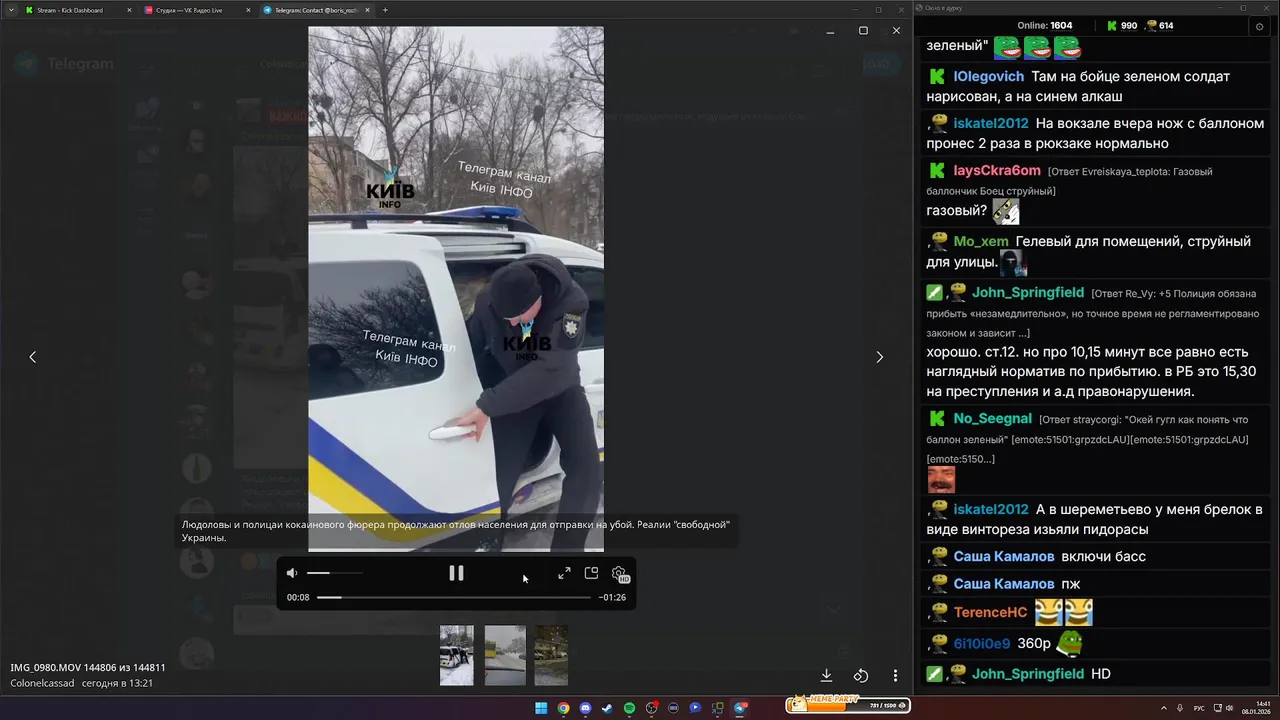Click Саша Камалов's 'включи басс' message
The width and height of the screenshot is (1280, 720).
pos(1103,556)
